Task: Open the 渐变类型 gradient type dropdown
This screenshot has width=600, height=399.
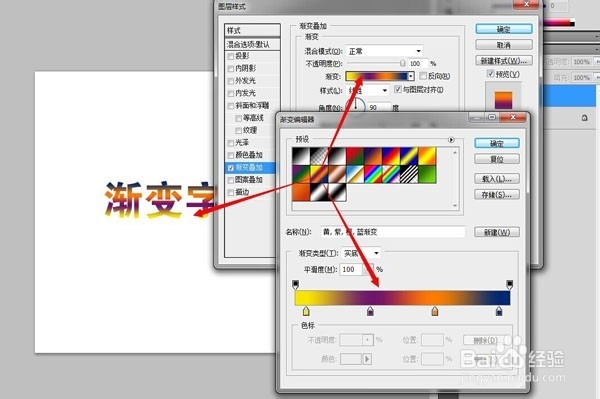Action: 361,253
